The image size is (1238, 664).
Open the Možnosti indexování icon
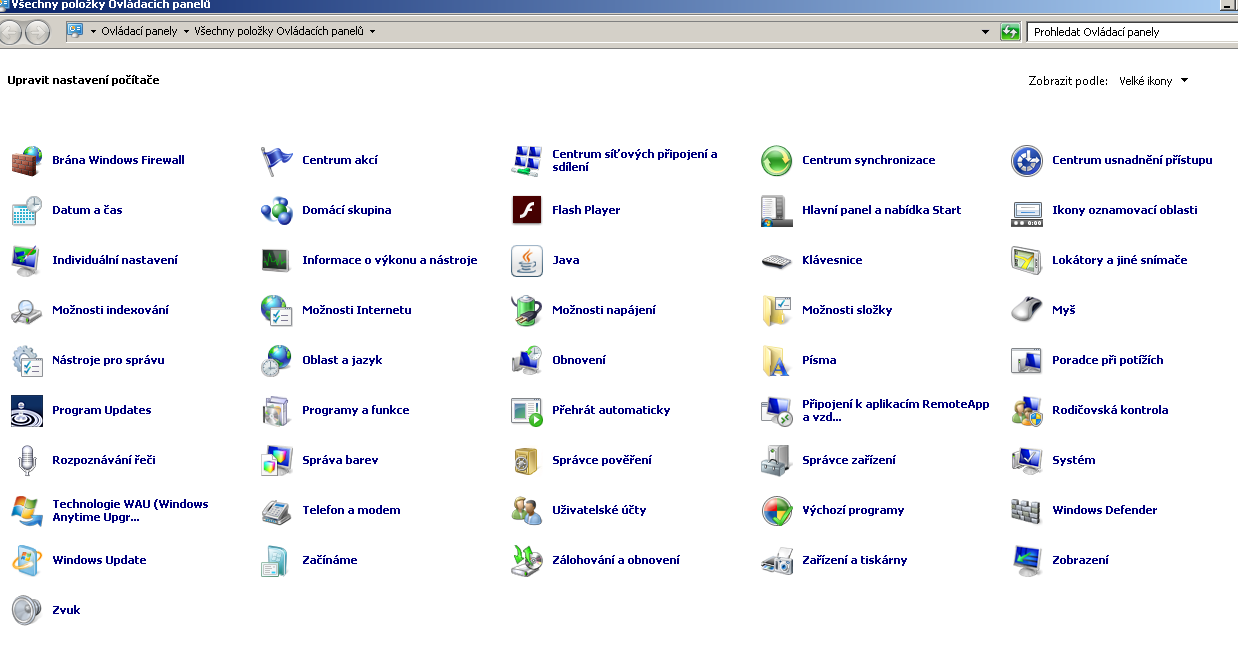pos(27,310)
